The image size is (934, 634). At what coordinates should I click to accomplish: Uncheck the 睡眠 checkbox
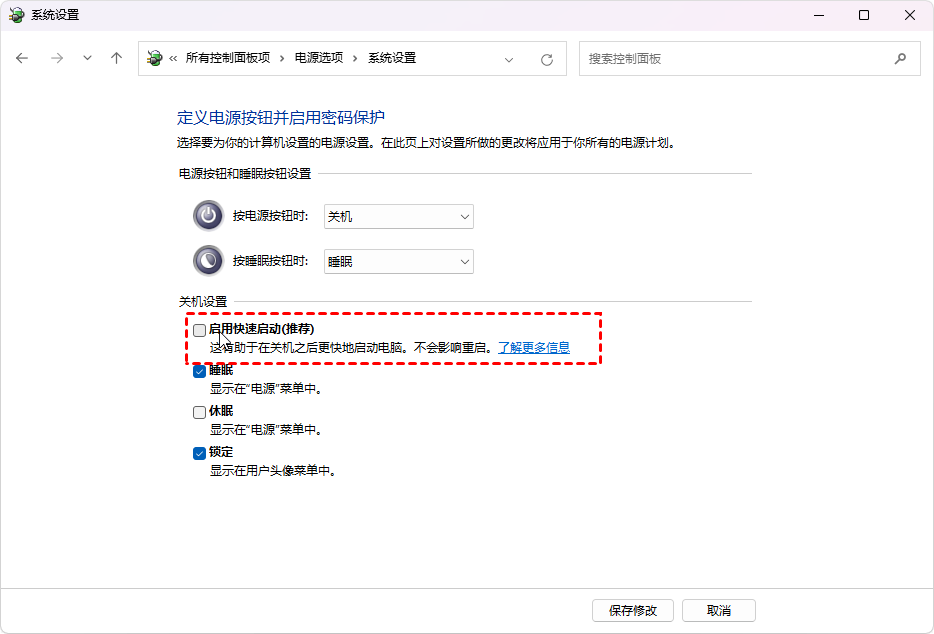click(x=200, y=371)
